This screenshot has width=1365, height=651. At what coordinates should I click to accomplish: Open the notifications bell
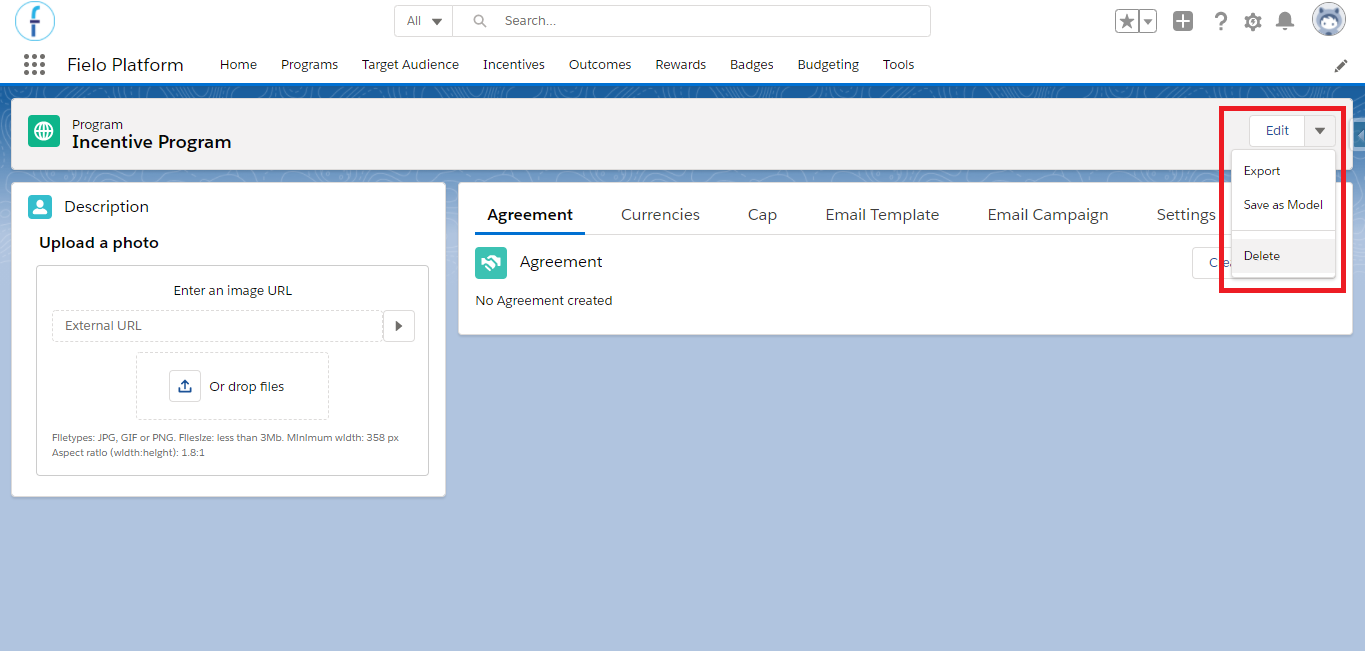[x=1285, y=21]
